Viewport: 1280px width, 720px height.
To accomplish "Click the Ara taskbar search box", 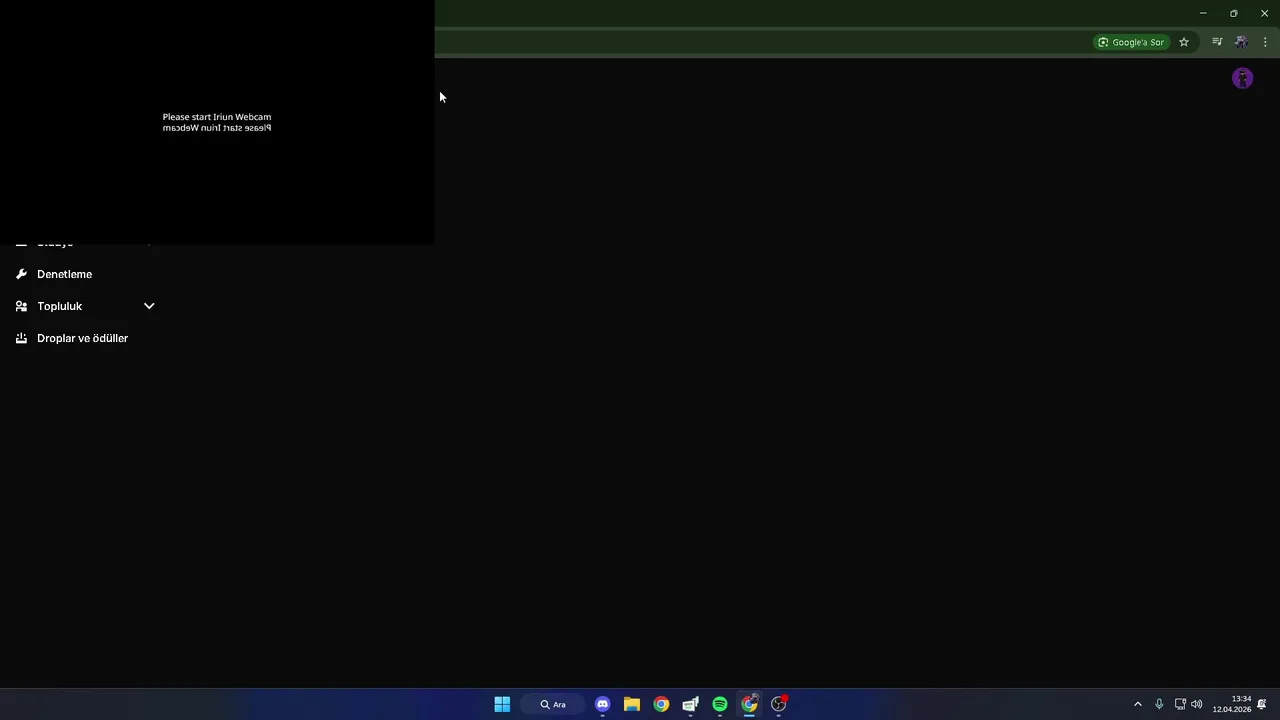I will (553, 704).
